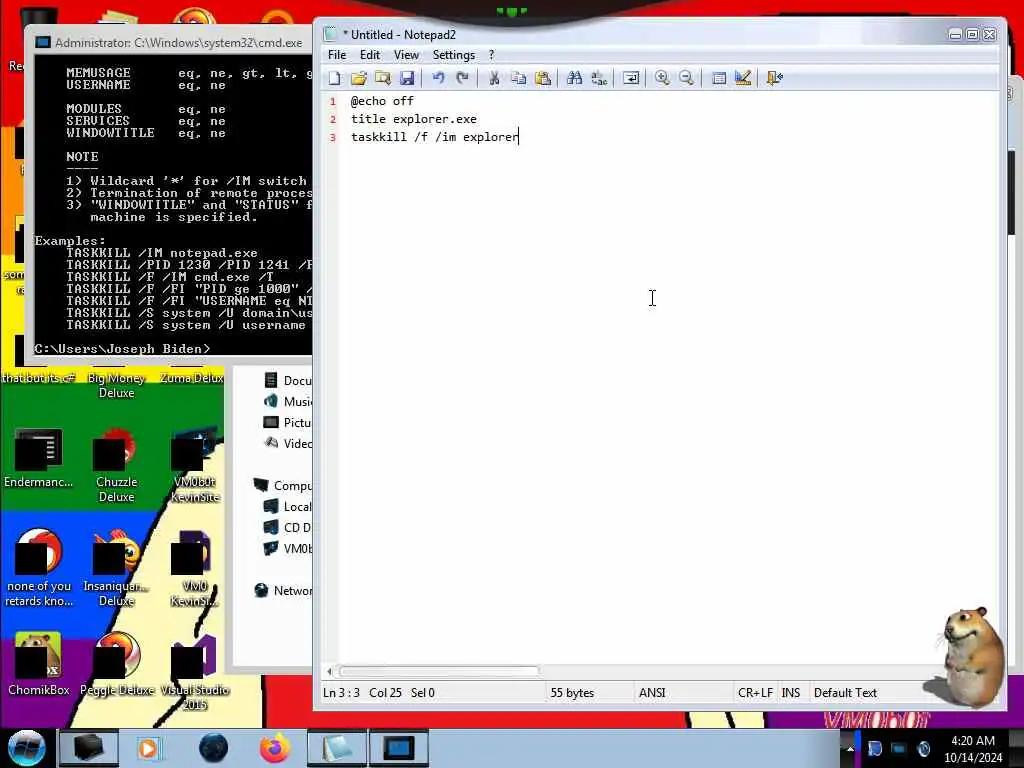Select Documents in the Explorer navigation pane
This screenshot has height=768, width=1024.
tap(288, 381)
